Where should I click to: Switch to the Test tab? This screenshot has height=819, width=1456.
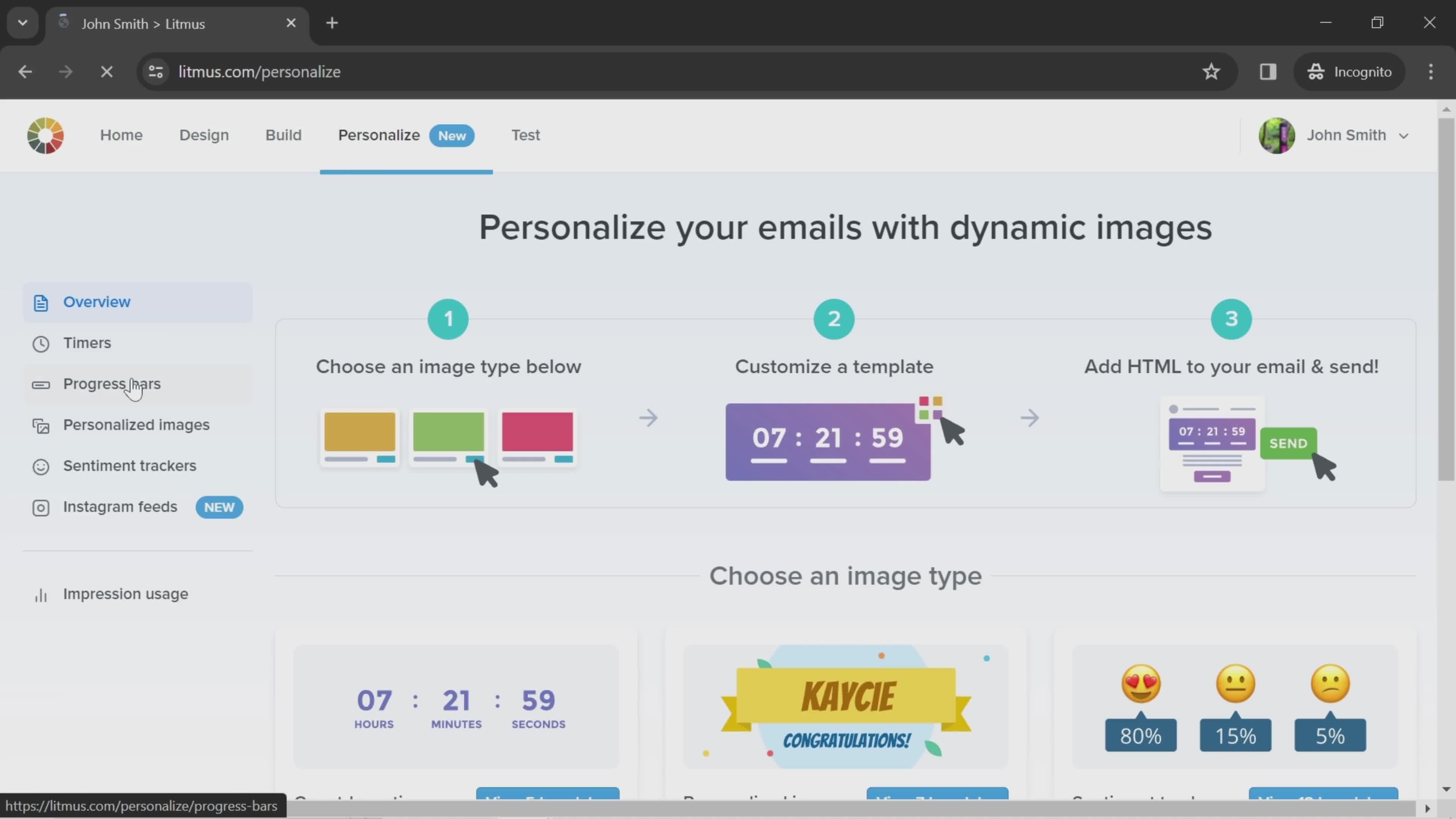pos(525,135)
